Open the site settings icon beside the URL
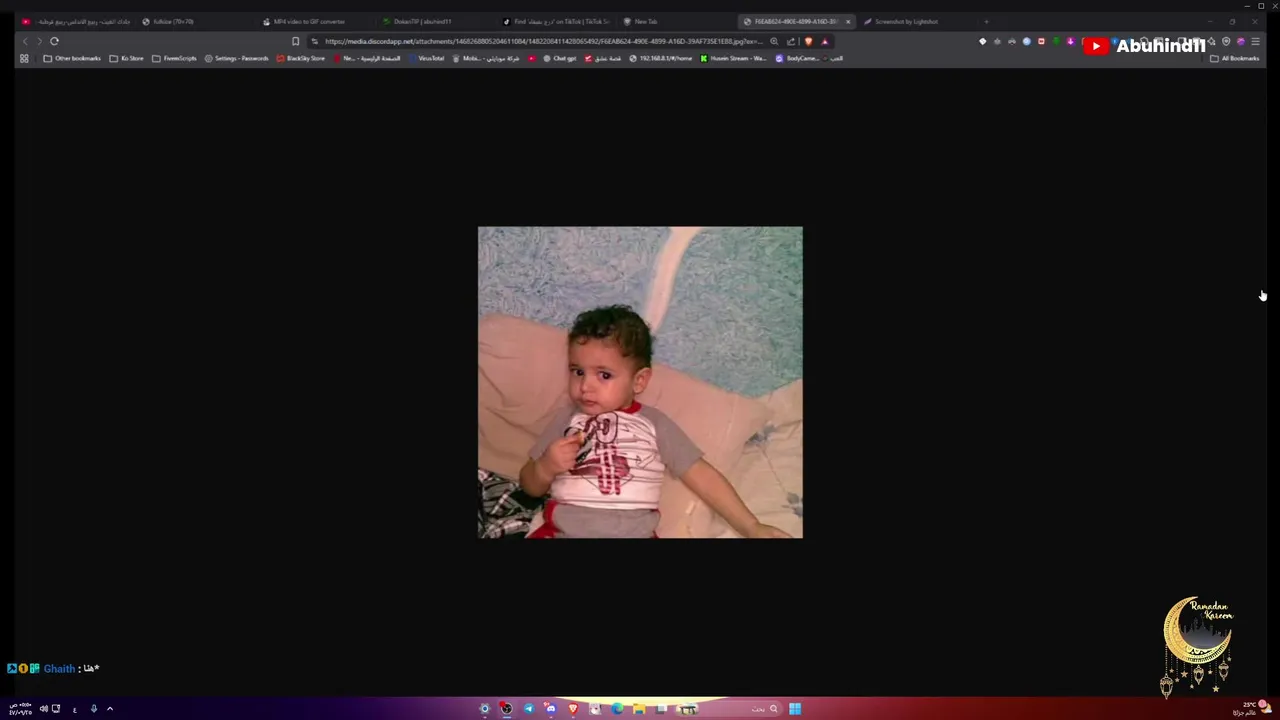The height and width of the screenshot is (720, 1280). (x=314, y=41)
